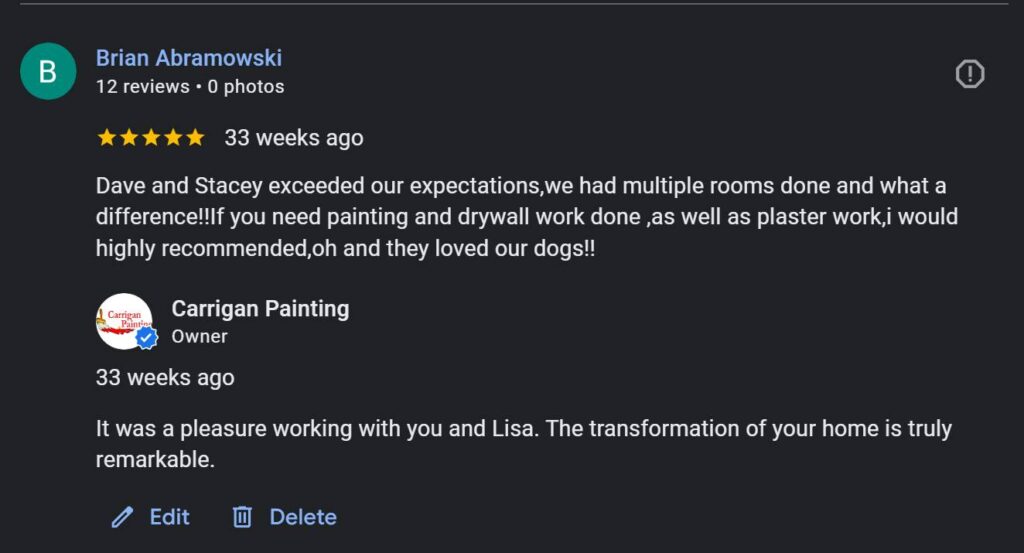Select the Carrigan Painting owner name
Image resolution: width=1024 pixels, height=553 pixels.
pyautogui.click(x=260, y=309)
